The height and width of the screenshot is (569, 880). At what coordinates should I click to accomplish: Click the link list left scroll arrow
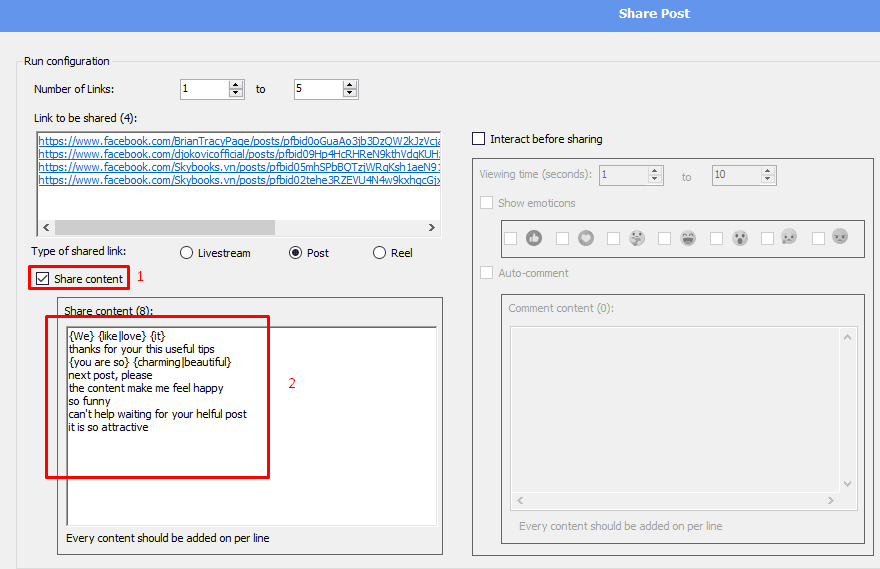[x=46, y=227]
